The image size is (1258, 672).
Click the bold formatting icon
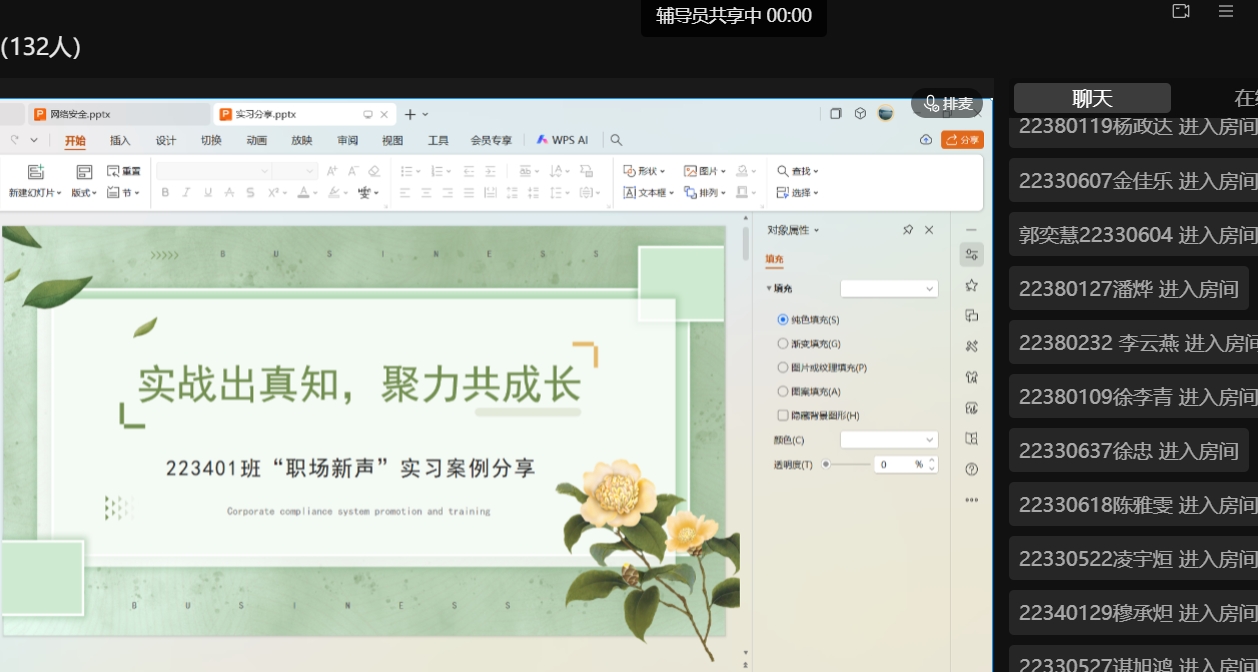165,192
